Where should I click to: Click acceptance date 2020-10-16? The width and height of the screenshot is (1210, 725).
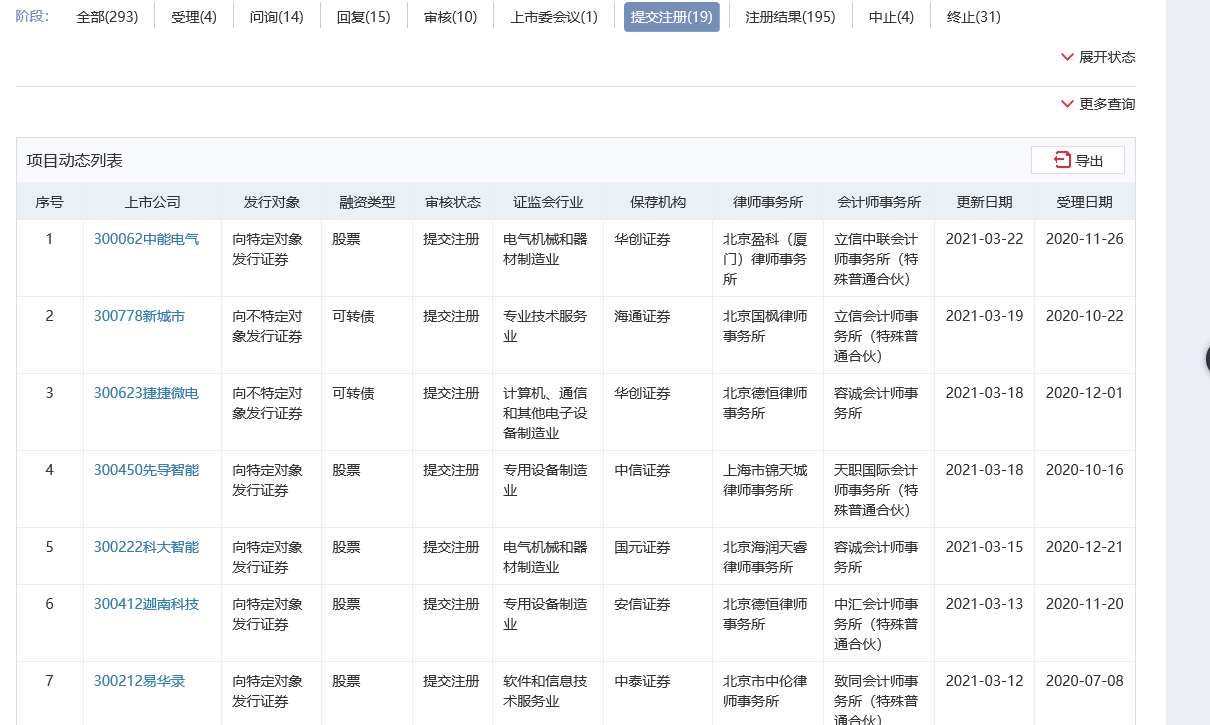click(1085, 470)
